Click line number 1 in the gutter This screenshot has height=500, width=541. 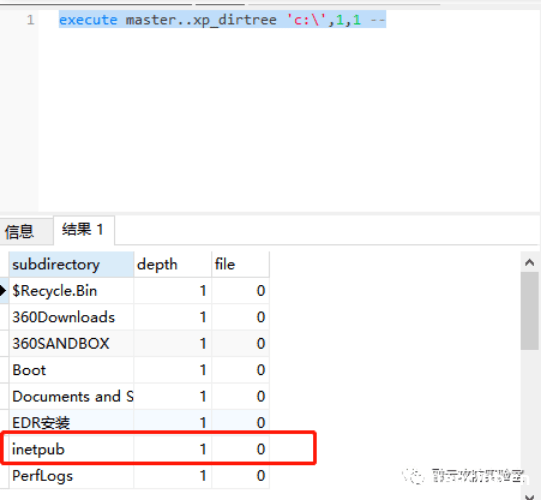tap(30, 20)
